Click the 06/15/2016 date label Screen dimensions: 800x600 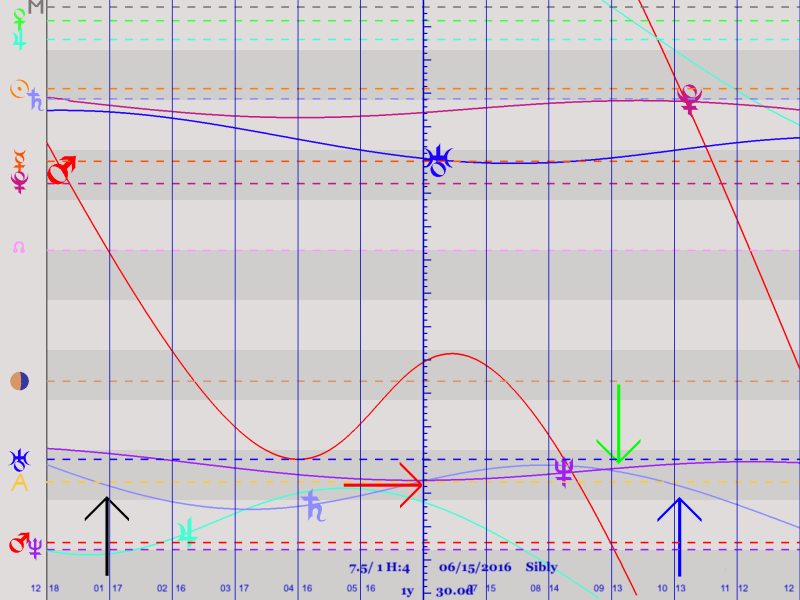(x=474, y=567)
